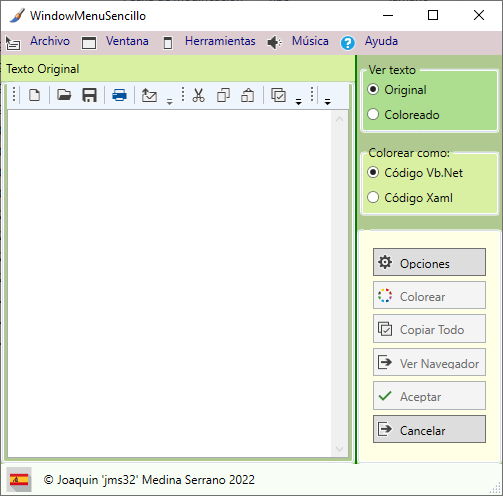Click the Cancelar button
The width and height of the screenshot is (503, 496).
tap(429, 429)
